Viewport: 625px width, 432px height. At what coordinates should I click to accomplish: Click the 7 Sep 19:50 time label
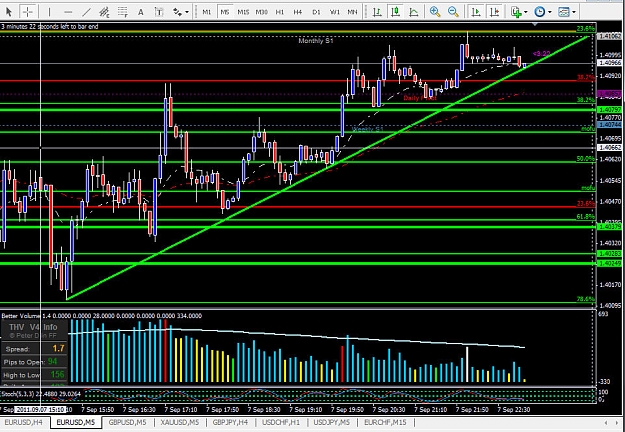pos(348,410)
